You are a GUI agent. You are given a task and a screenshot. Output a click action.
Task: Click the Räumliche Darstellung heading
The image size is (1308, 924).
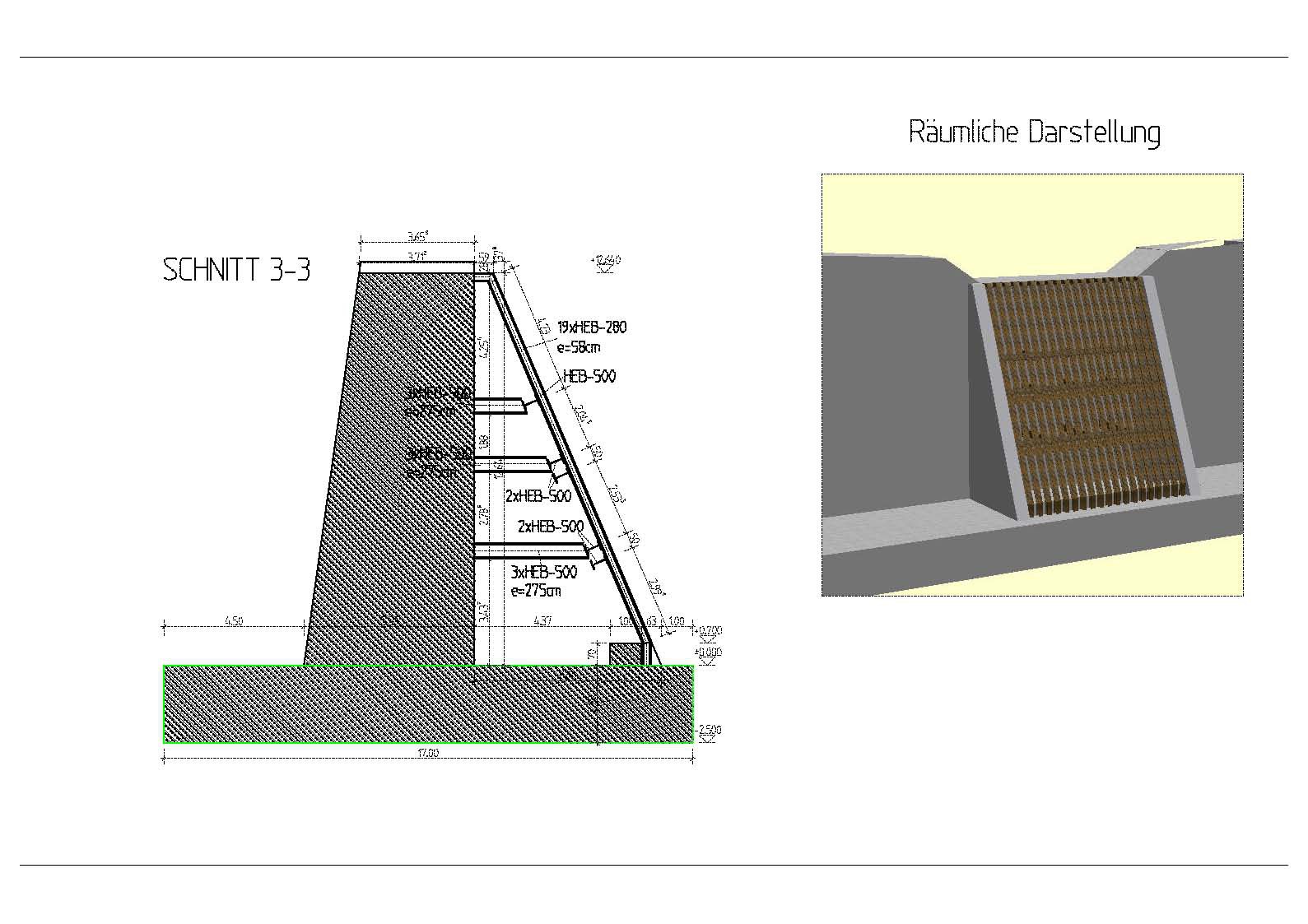coord(1034,132)
